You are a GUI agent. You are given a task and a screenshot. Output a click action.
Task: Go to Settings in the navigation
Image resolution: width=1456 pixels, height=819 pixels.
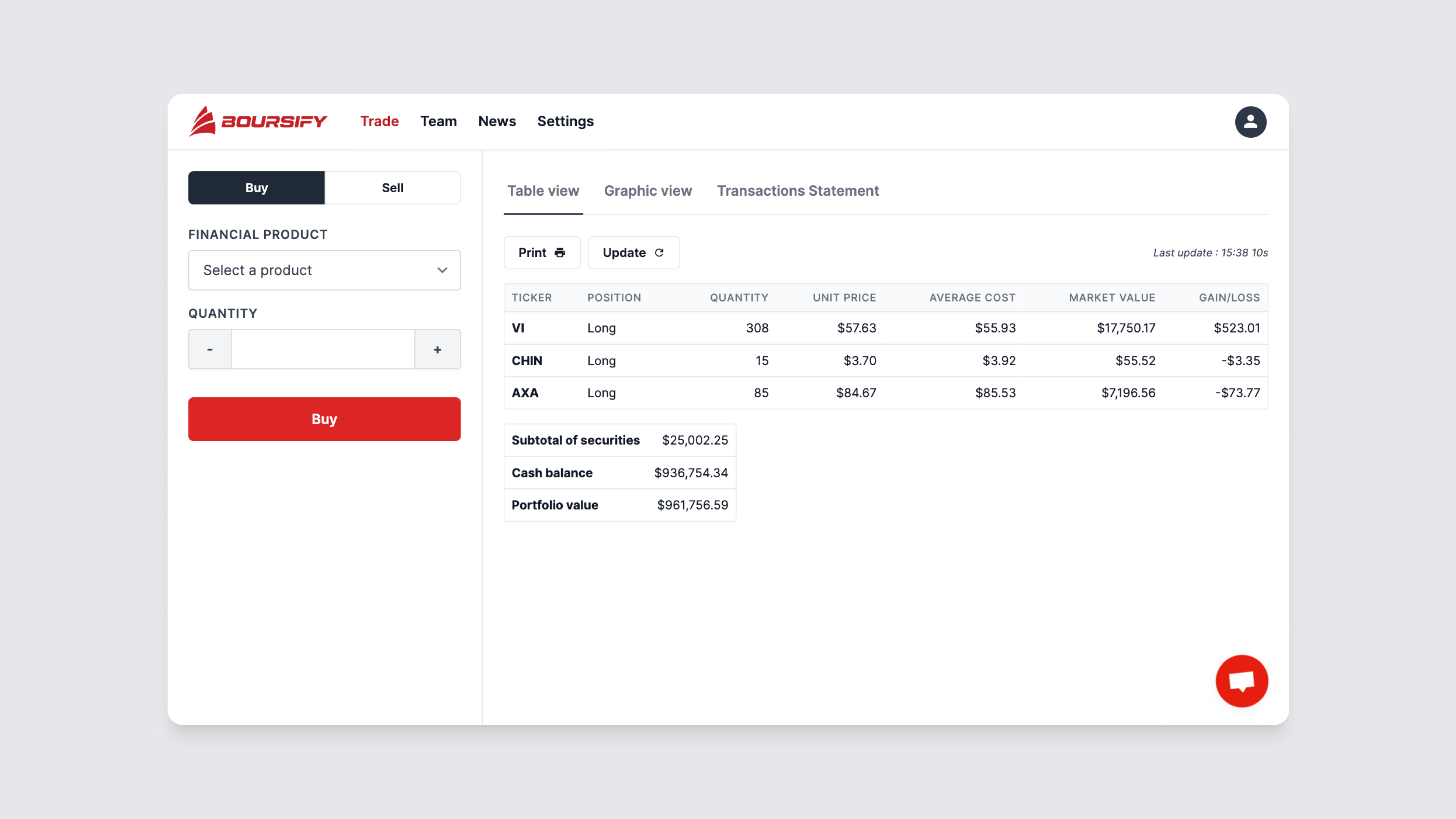pos(565,121)
